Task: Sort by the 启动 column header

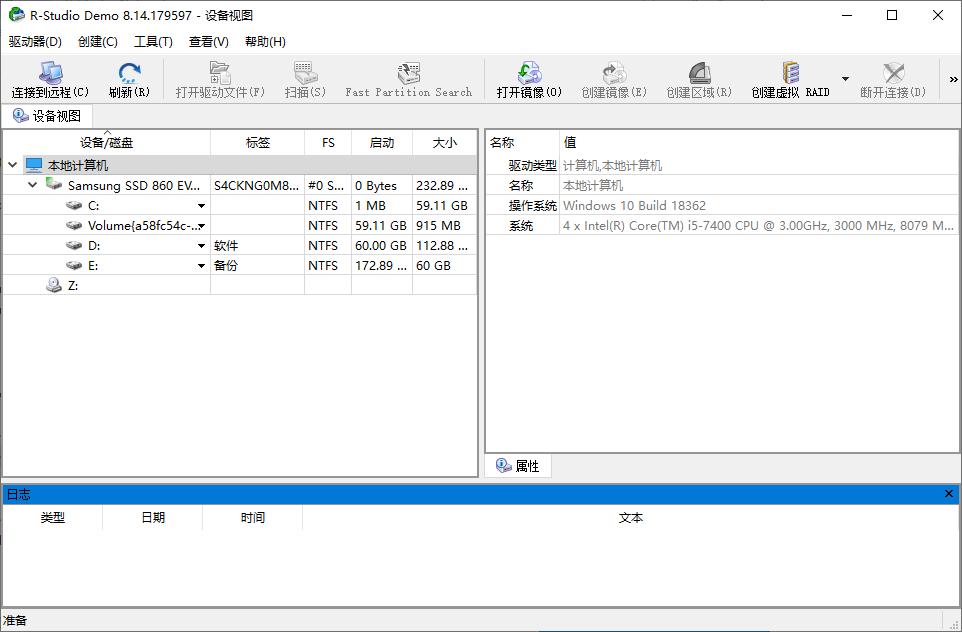Action: pos(382,142)
